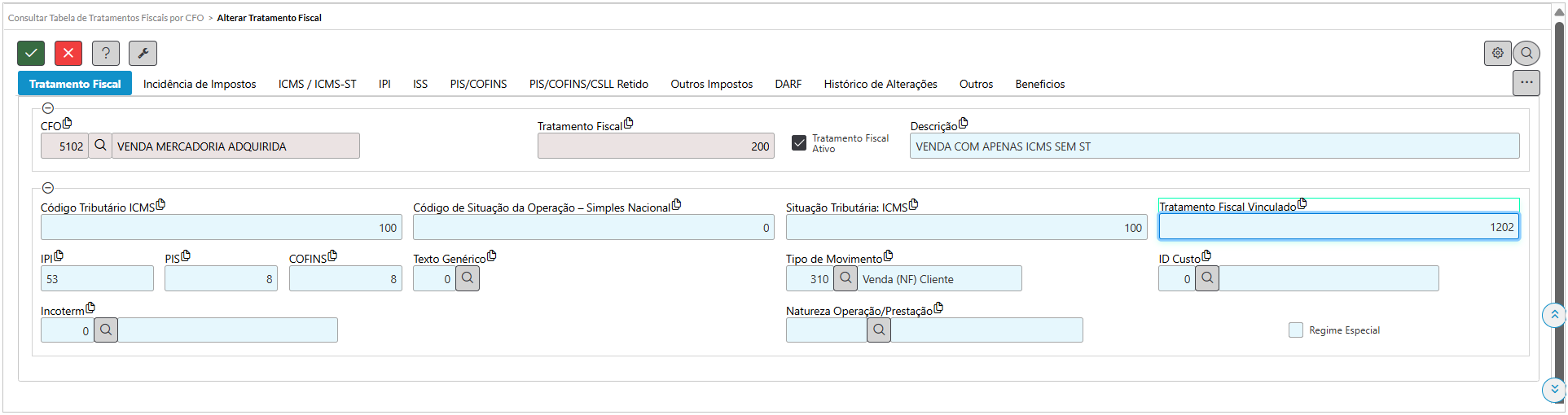The image size is (1568, 415).
Task: Go back to Consultar Tabela de Tratamentos Fiscais
Action: coord(106,18)
